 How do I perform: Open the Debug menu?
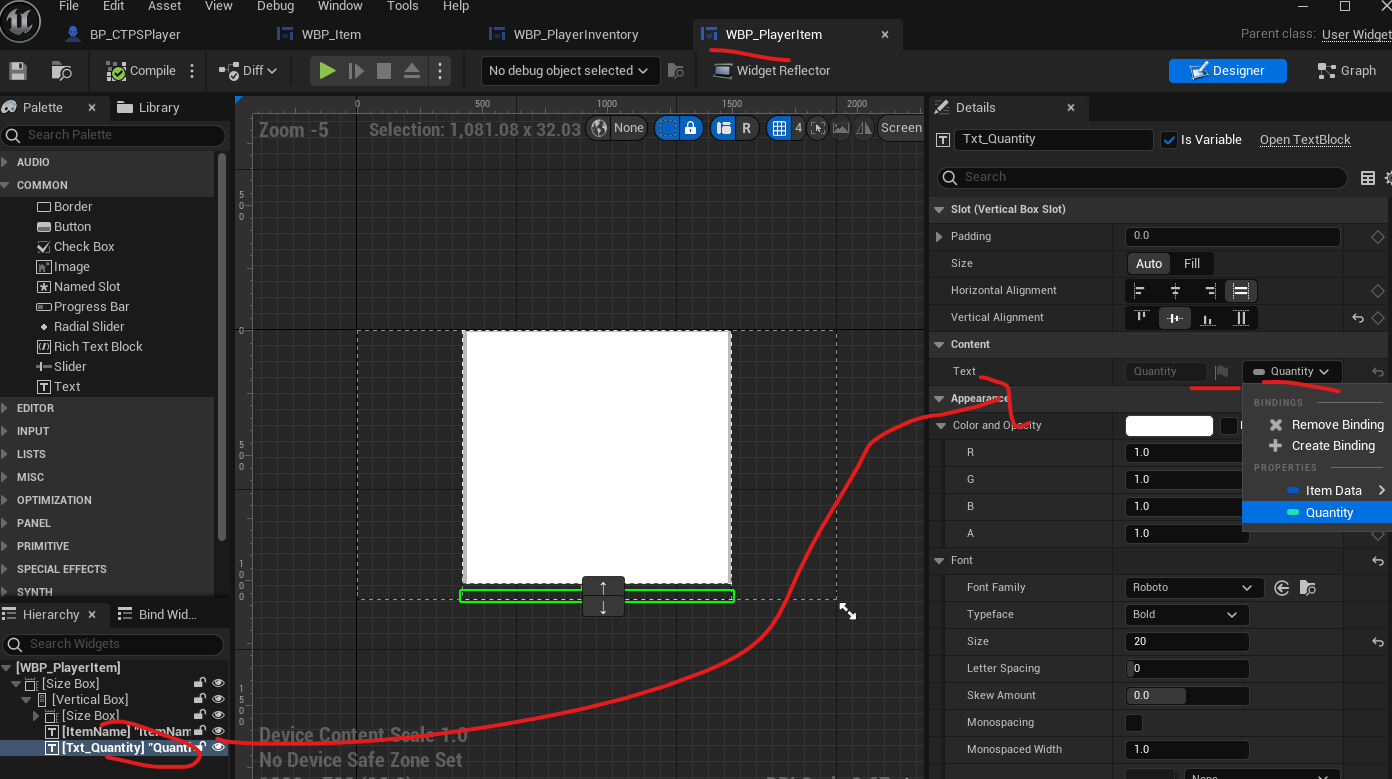tap(276, 6)
